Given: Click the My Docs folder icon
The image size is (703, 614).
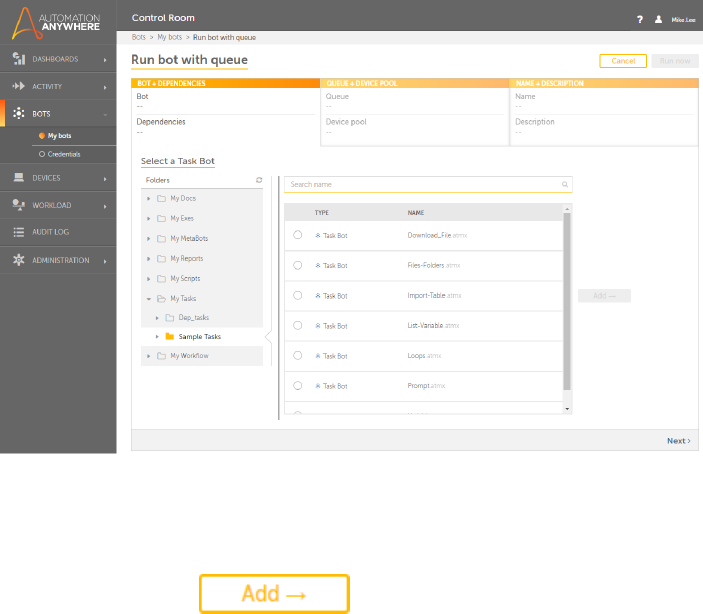Looking at the screenshot, I should click(x=161, y=198).
